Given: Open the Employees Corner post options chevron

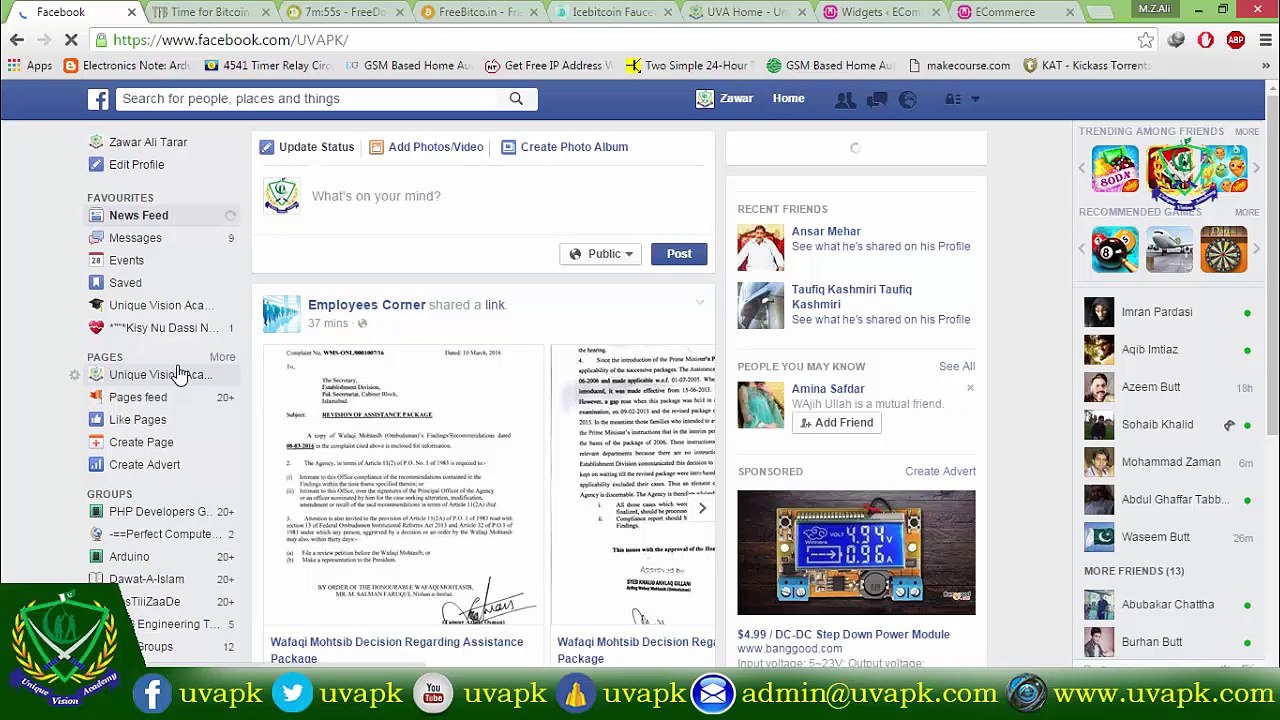Looking at the screenshot, I should point(700,303).
